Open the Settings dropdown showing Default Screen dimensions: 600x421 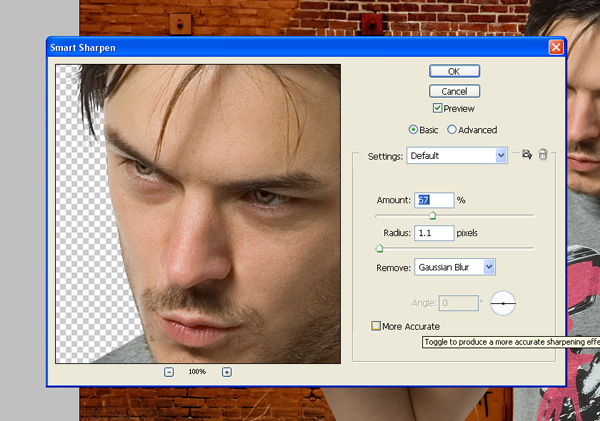[x=457, y=155]
